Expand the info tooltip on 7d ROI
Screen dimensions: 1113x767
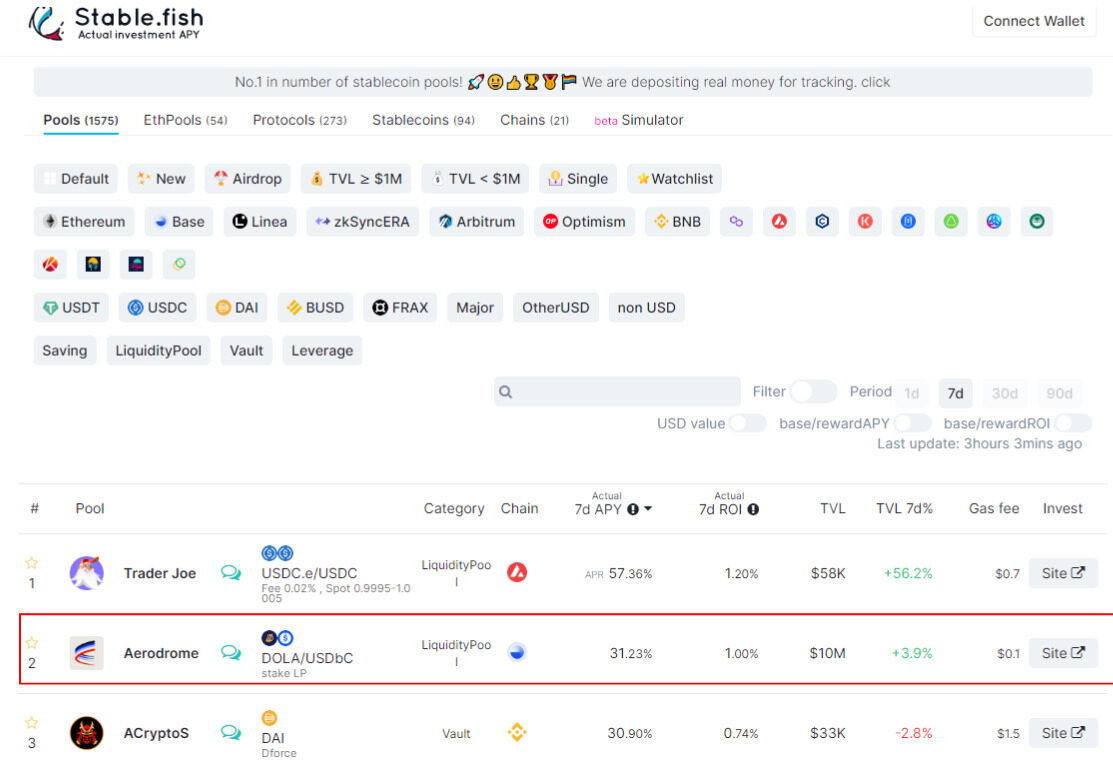[x=752, y=508]
